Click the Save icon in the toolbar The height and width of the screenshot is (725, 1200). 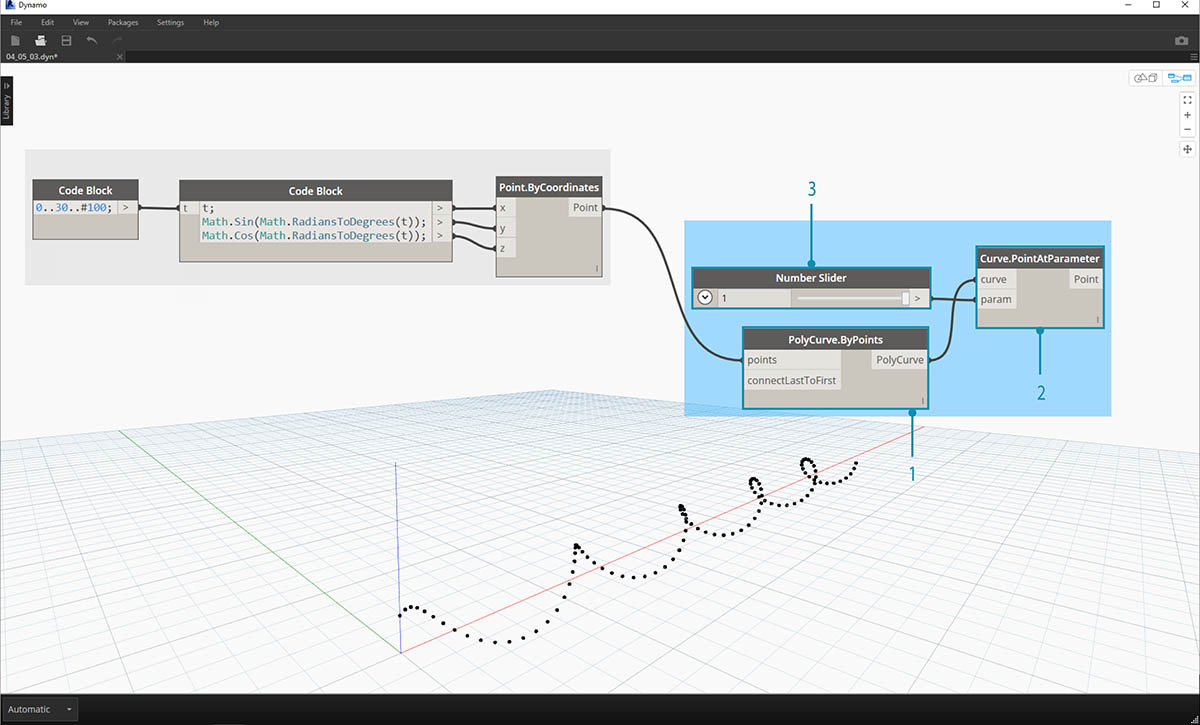click(66, 40)
